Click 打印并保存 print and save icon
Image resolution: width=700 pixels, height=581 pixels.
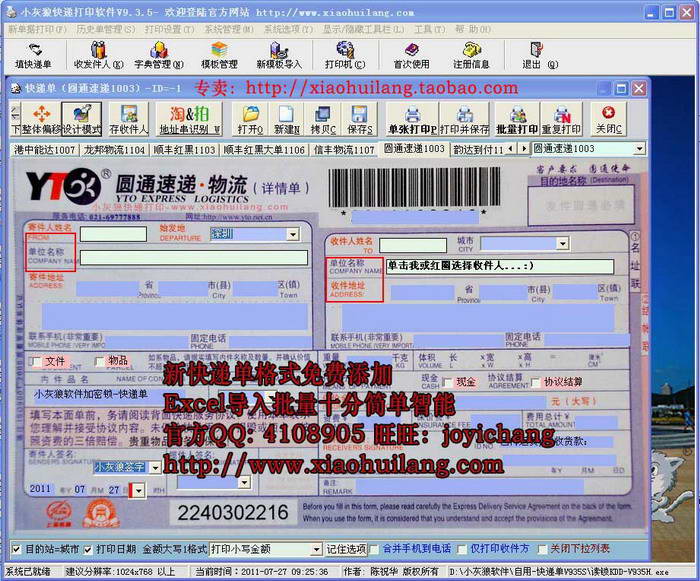pyautogui.click(x=465, y=119)
